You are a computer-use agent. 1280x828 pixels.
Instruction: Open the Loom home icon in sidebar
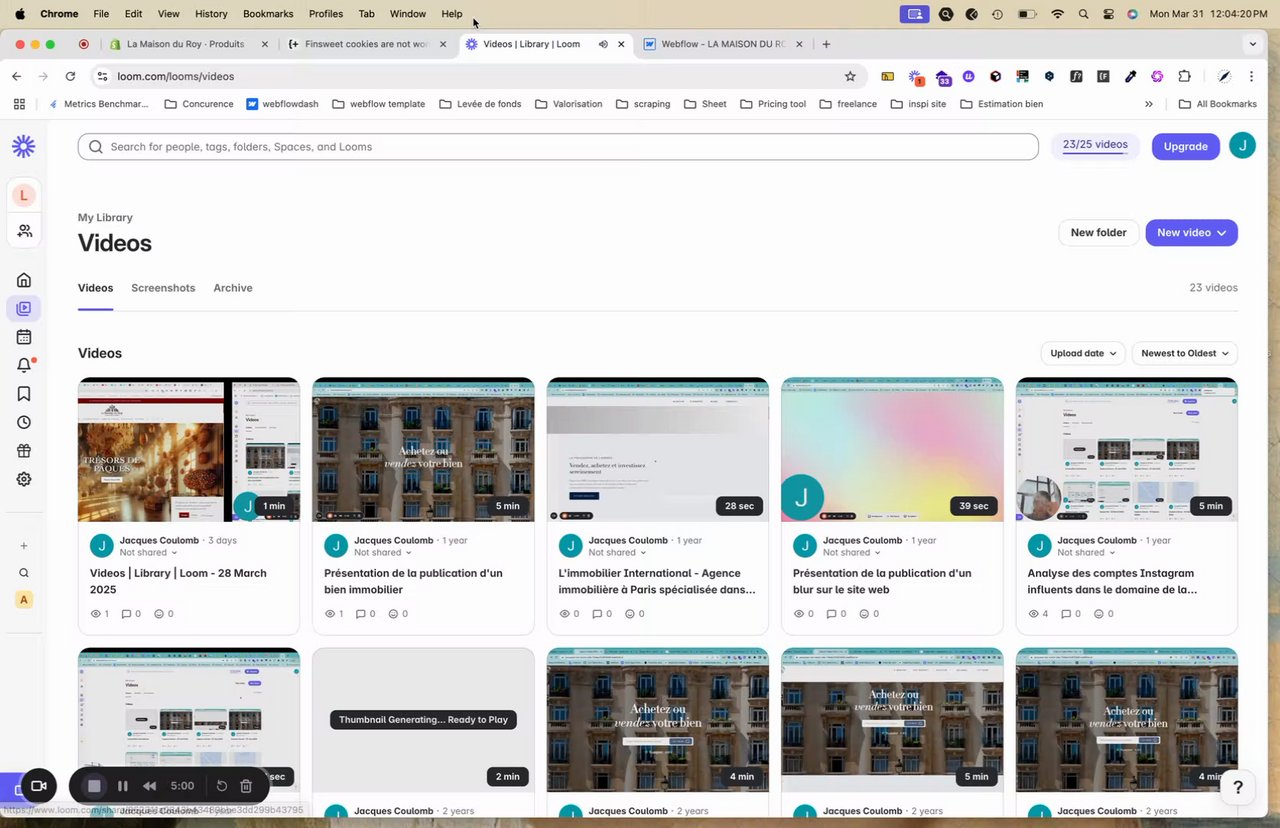point(24,280)
